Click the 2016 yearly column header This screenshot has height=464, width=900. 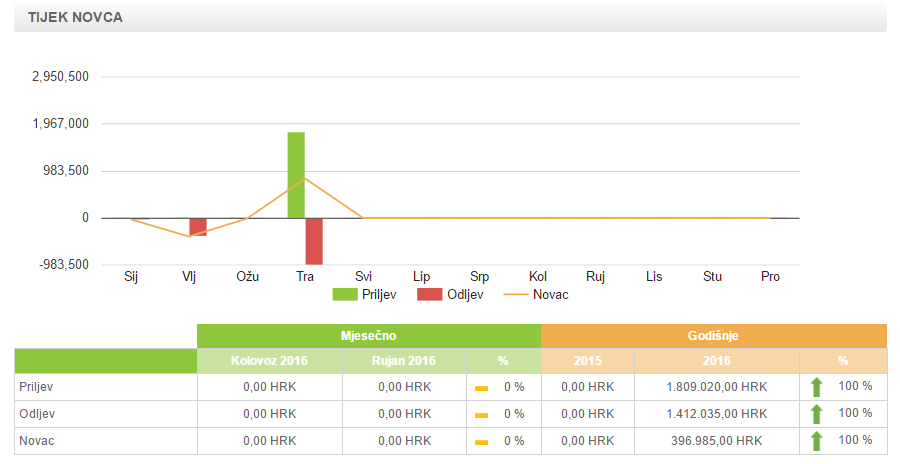pos(716,361)
